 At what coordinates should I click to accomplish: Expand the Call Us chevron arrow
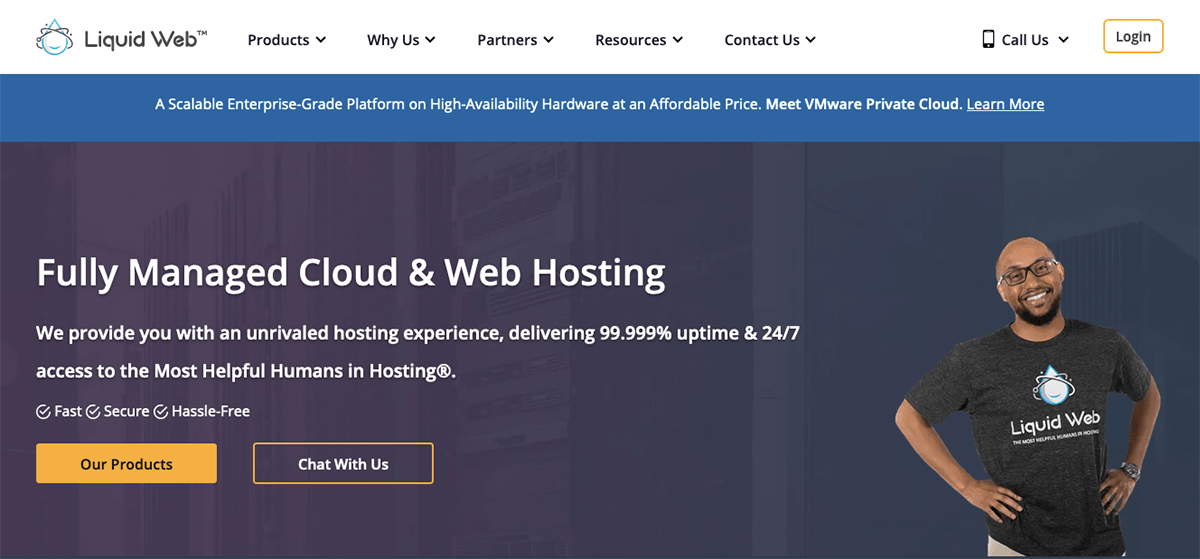1063,40
